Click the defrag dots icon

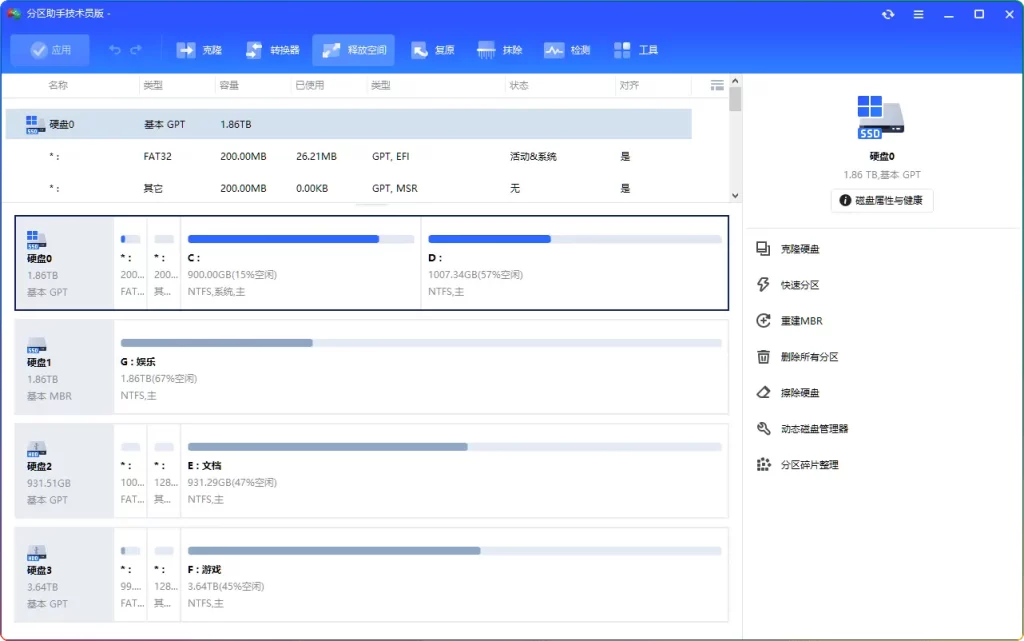[763, 463]
